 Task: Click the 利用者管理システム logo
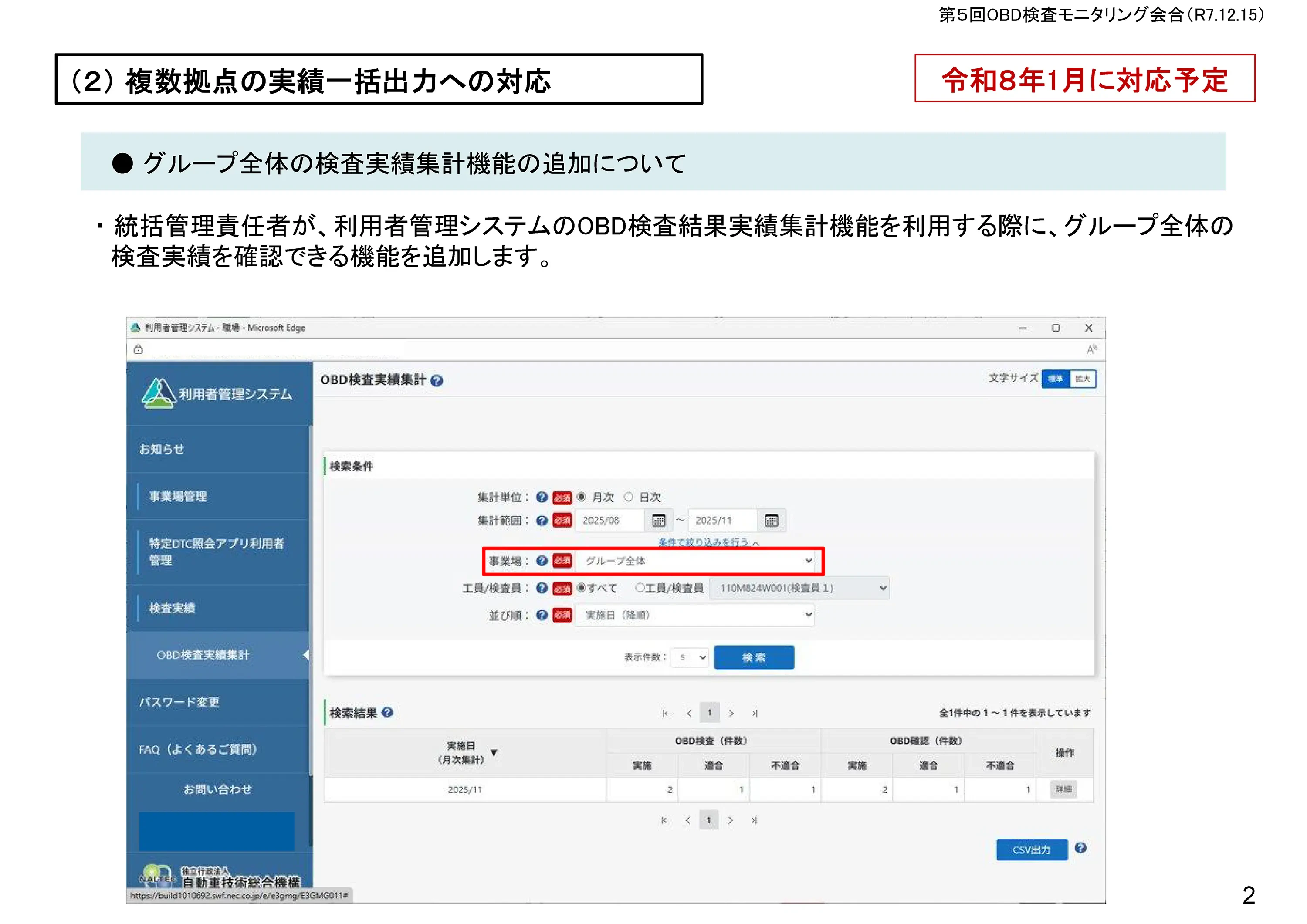click(x=217, y=393)
